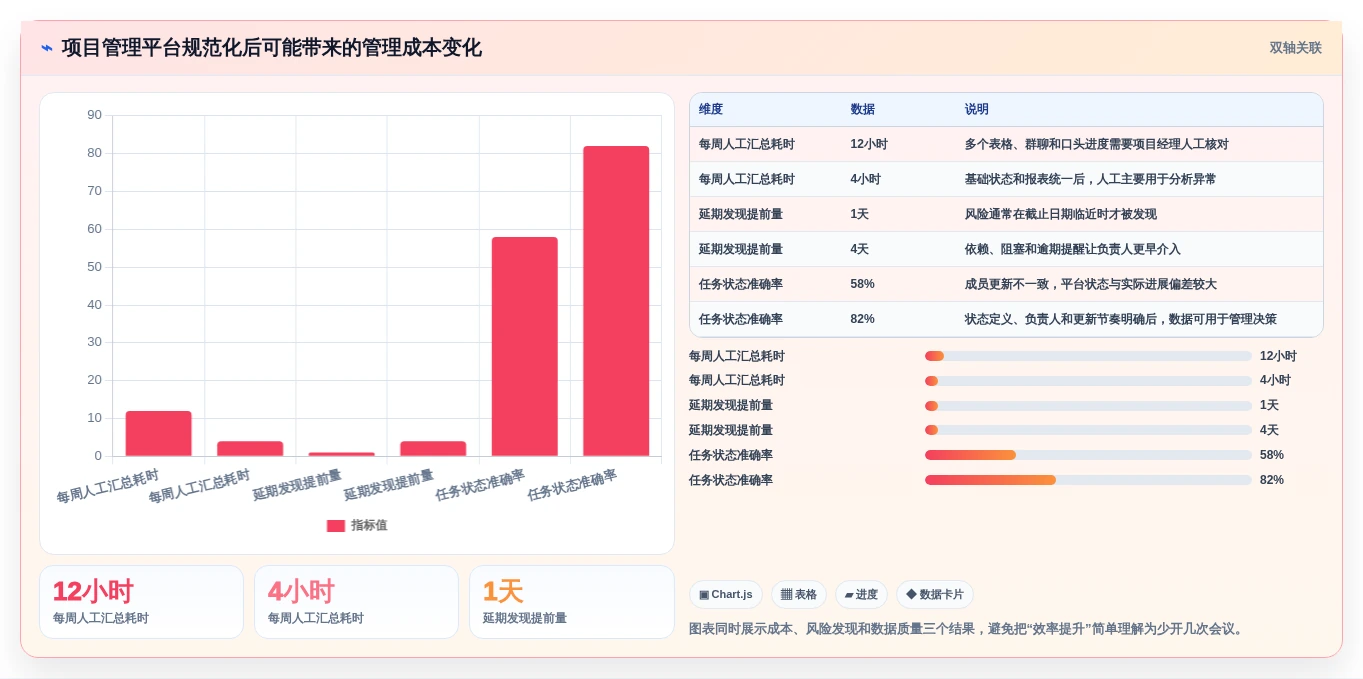
Task: Toggle the 指标值 legend color swatch
Action: point(335,525)
